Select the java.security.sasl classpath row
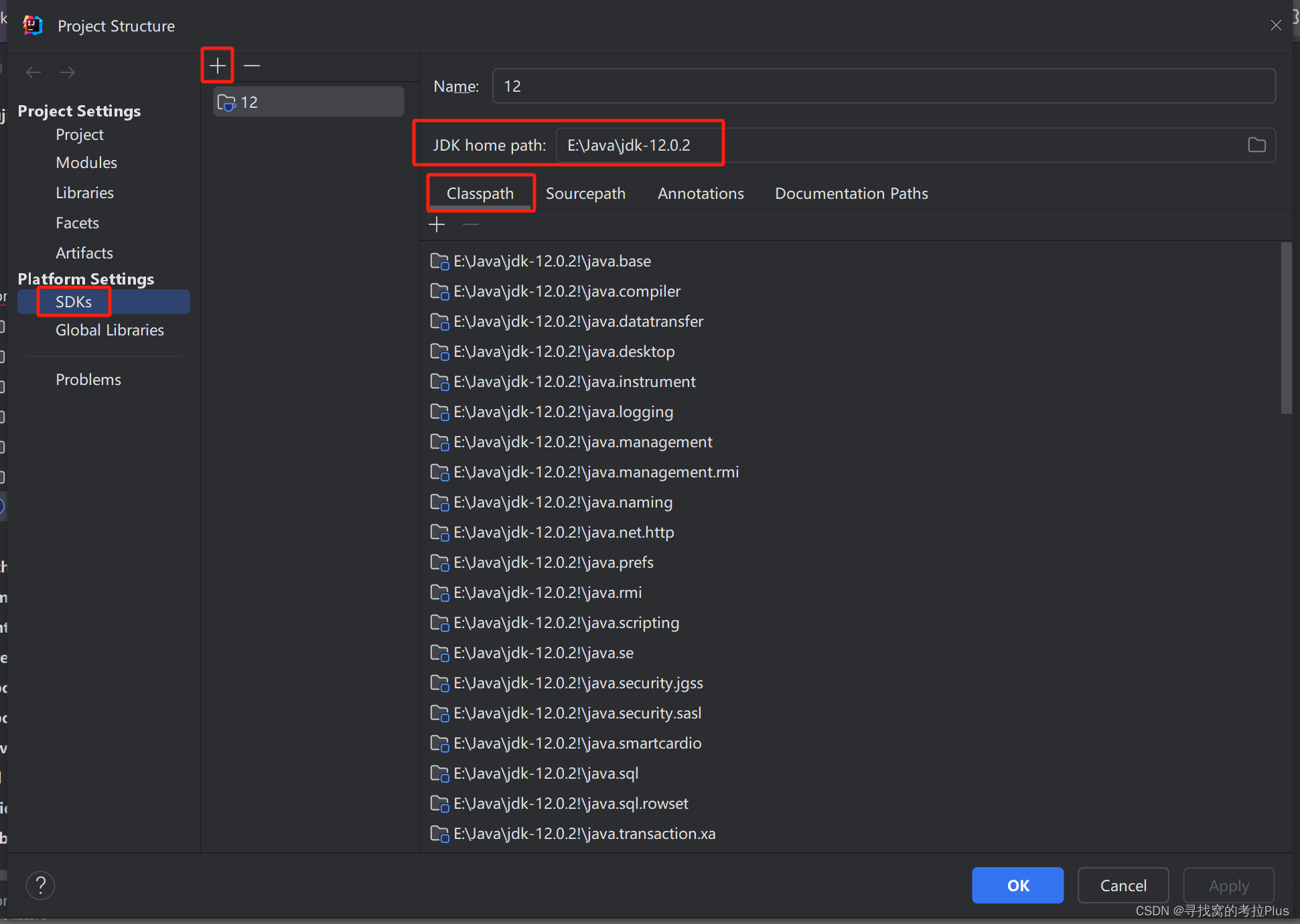The width and height of the screenshot is (1300, 924). tap(851, 713)
